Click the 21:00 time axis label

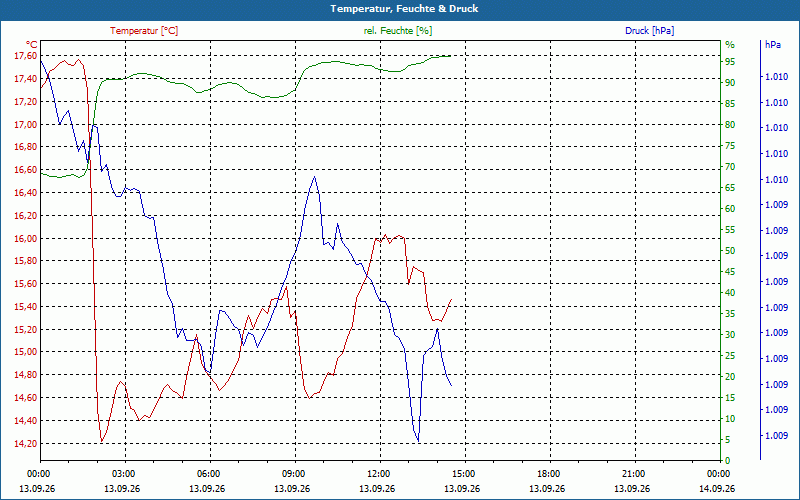pos(633,473)
